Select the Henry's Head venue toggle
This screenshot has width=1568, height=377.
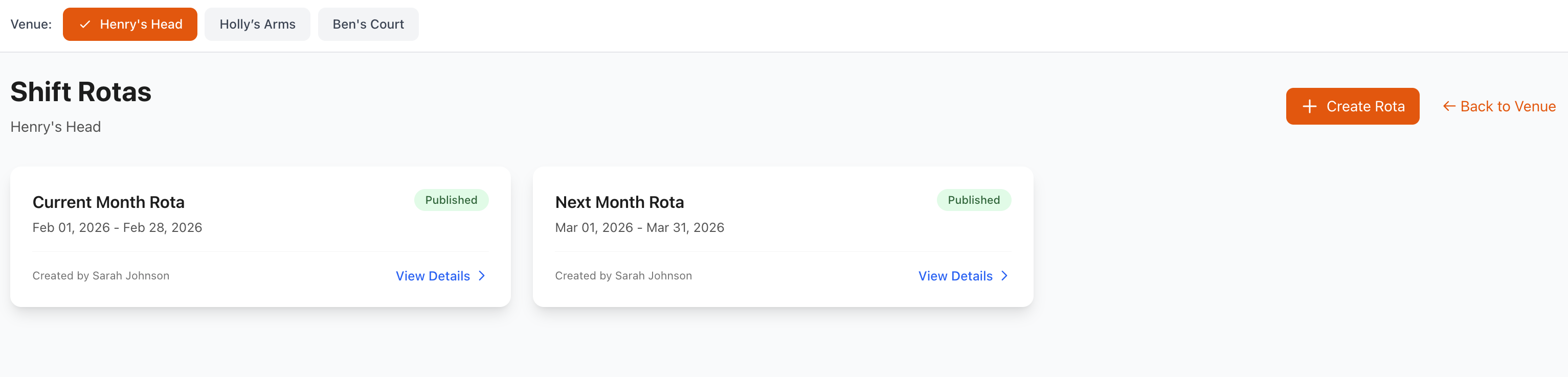coord(130,25)
